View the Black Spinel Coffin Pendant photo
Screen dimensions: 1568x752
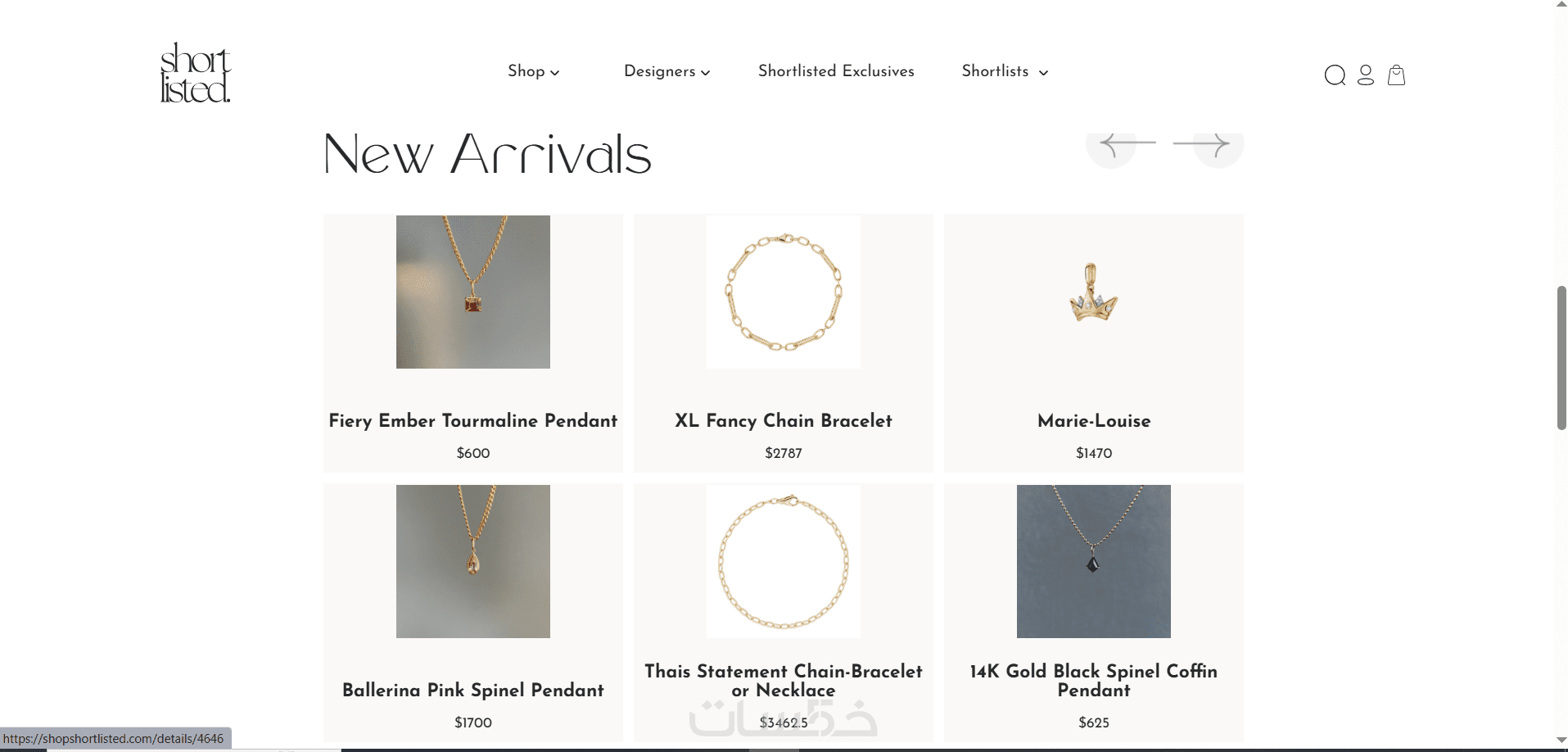(x=1094, y=562)
